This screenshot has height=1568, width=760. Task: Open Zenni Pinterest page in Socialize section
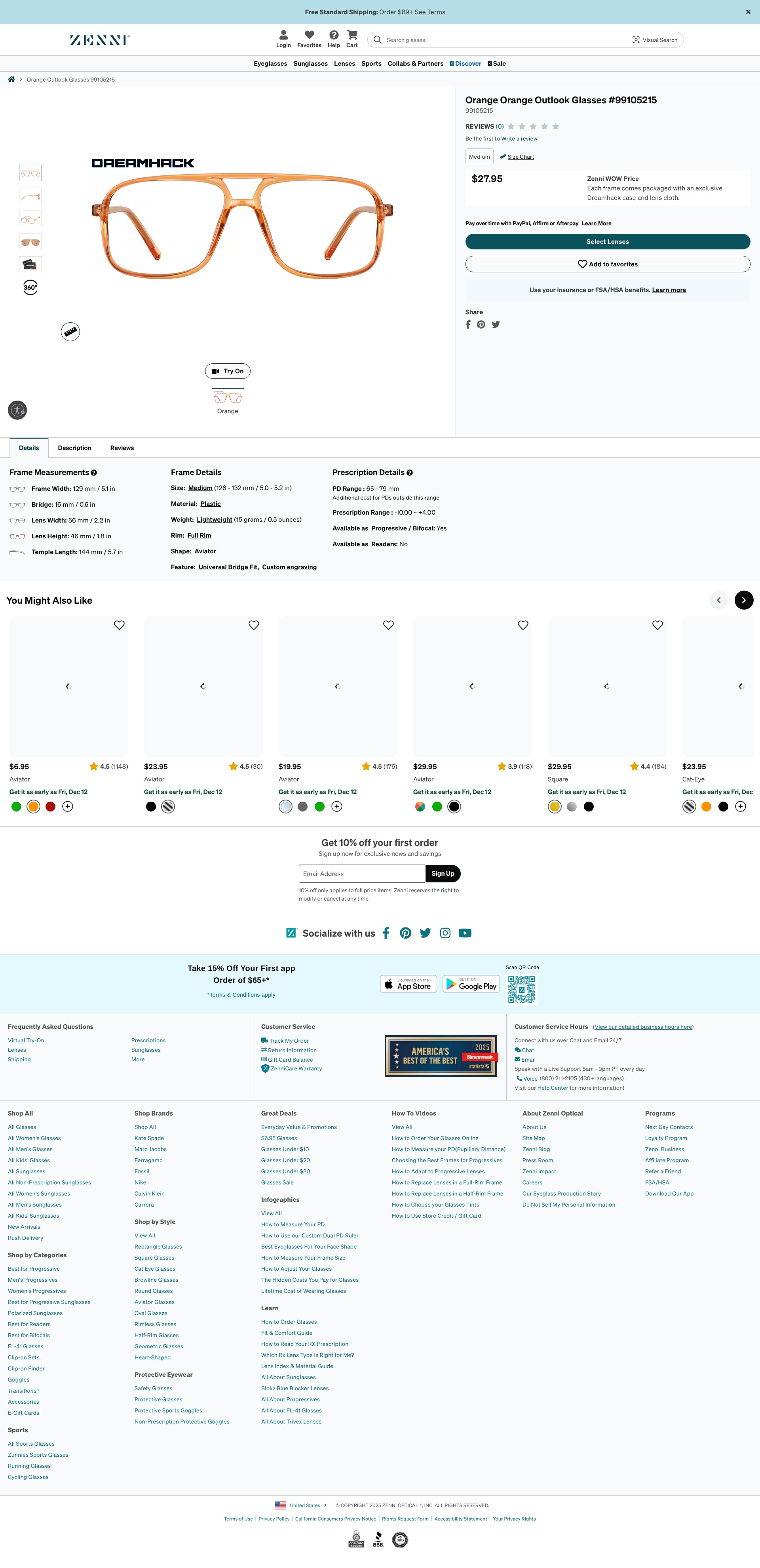tap(405, 933)
